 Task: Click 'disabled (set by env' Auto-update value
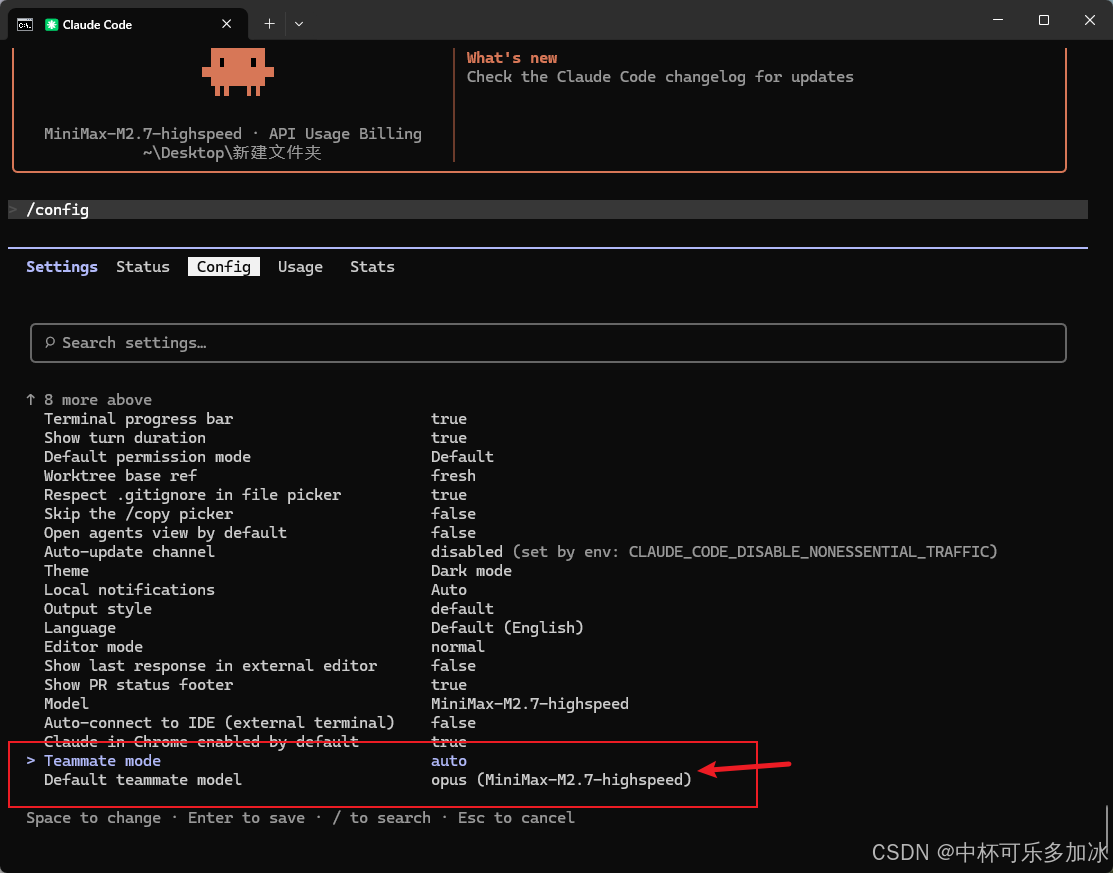714,551
